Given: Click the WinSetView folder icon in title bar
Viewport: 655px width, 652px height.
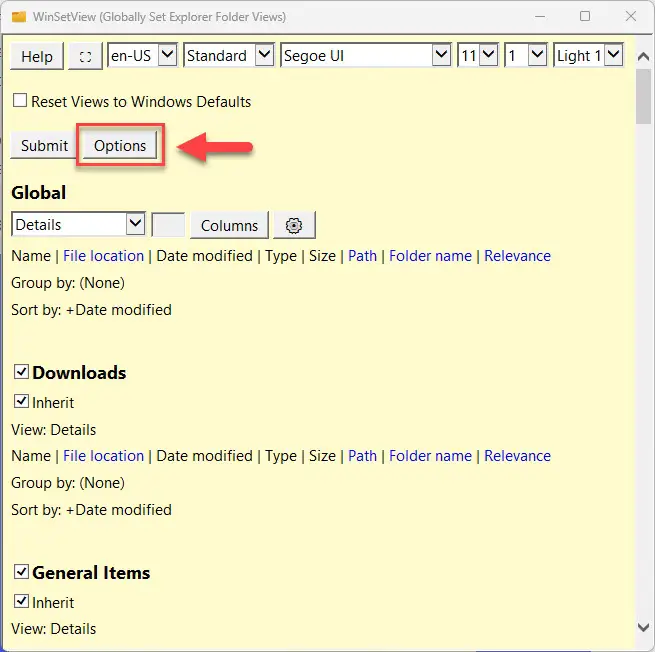Looking at the screenshot, I should 19,17.
